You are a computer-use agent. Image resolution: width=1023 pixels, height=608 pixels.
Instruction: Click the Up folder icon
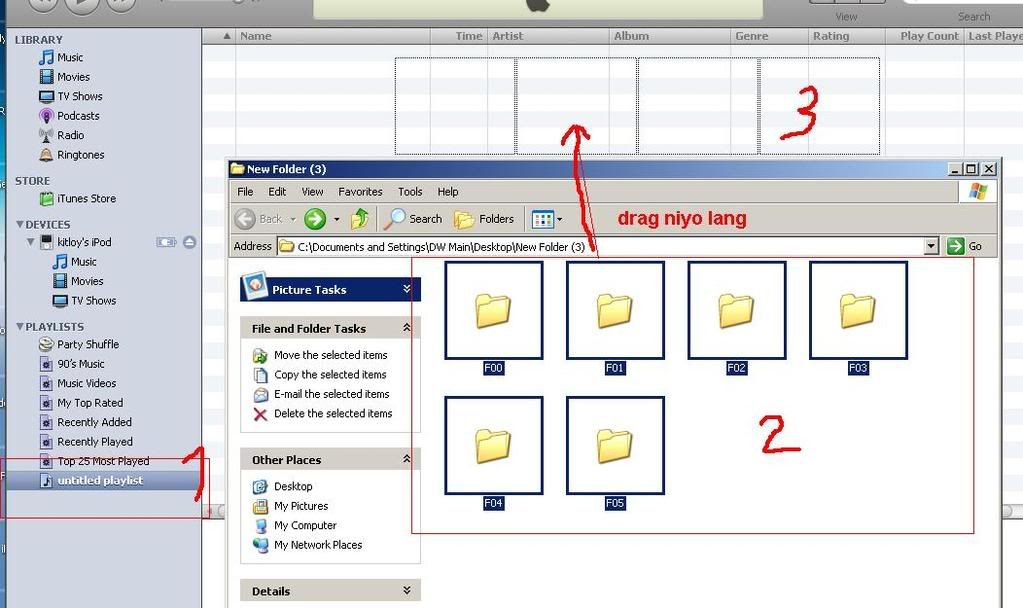point(360,219)
